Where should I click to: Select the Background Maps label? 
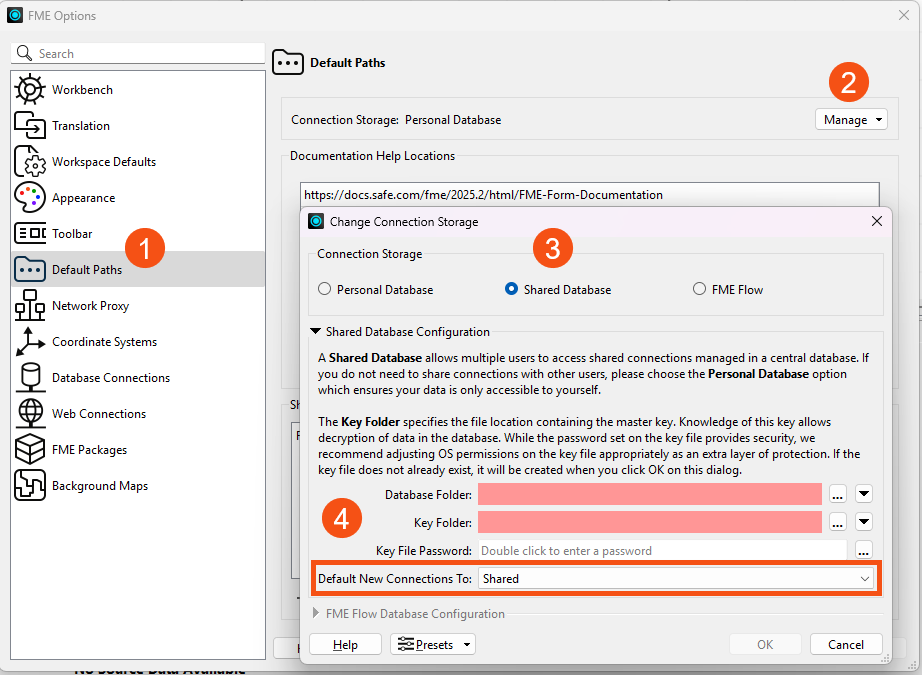point(100,486)
